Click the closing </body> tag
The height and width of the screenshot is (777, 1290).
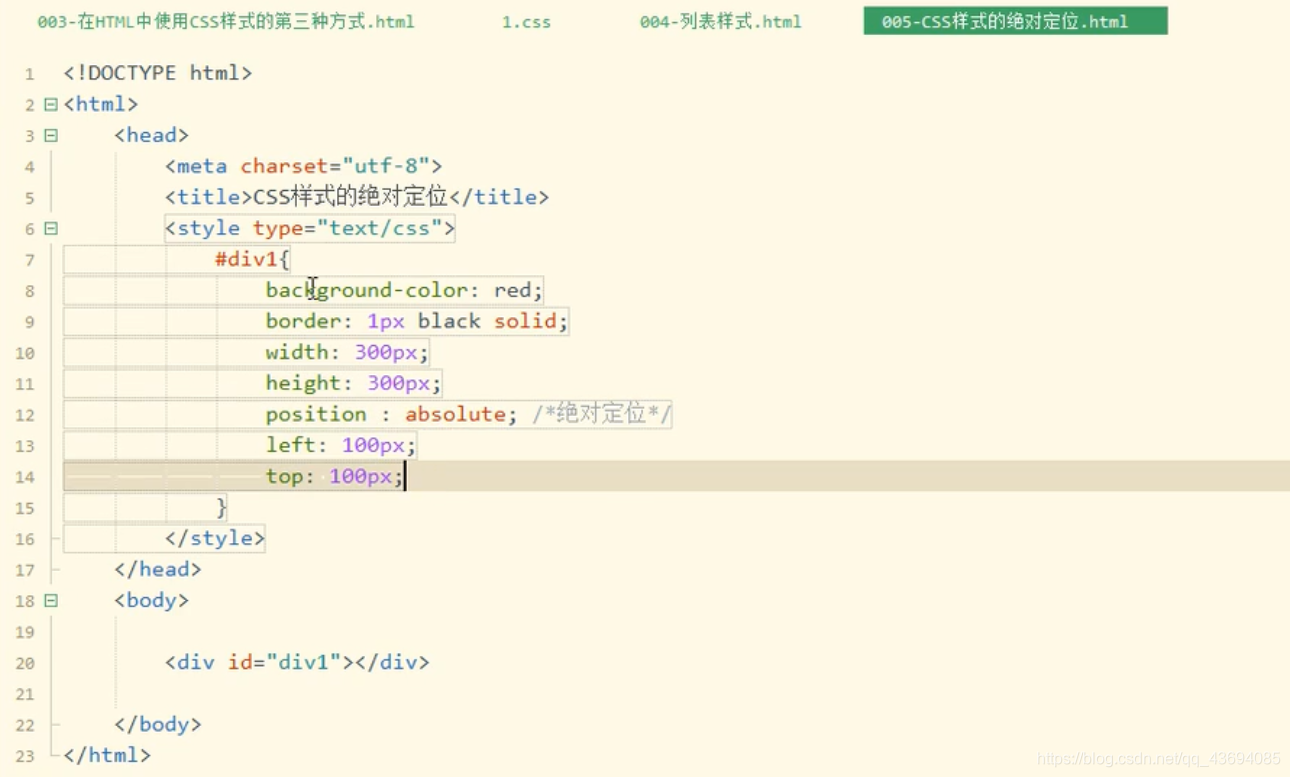[158, 724]
